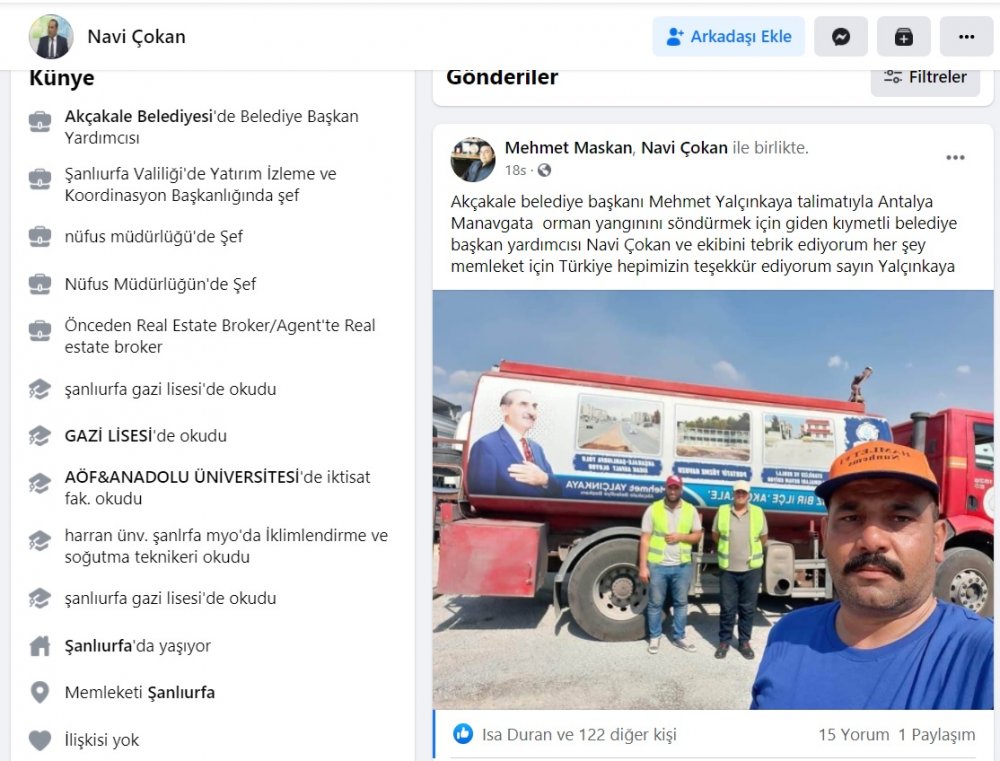Open the AÖF&ANADOLU ÜNİVERSİTESİ link
The image size is (1000, 761).
[x=182, y=477]
